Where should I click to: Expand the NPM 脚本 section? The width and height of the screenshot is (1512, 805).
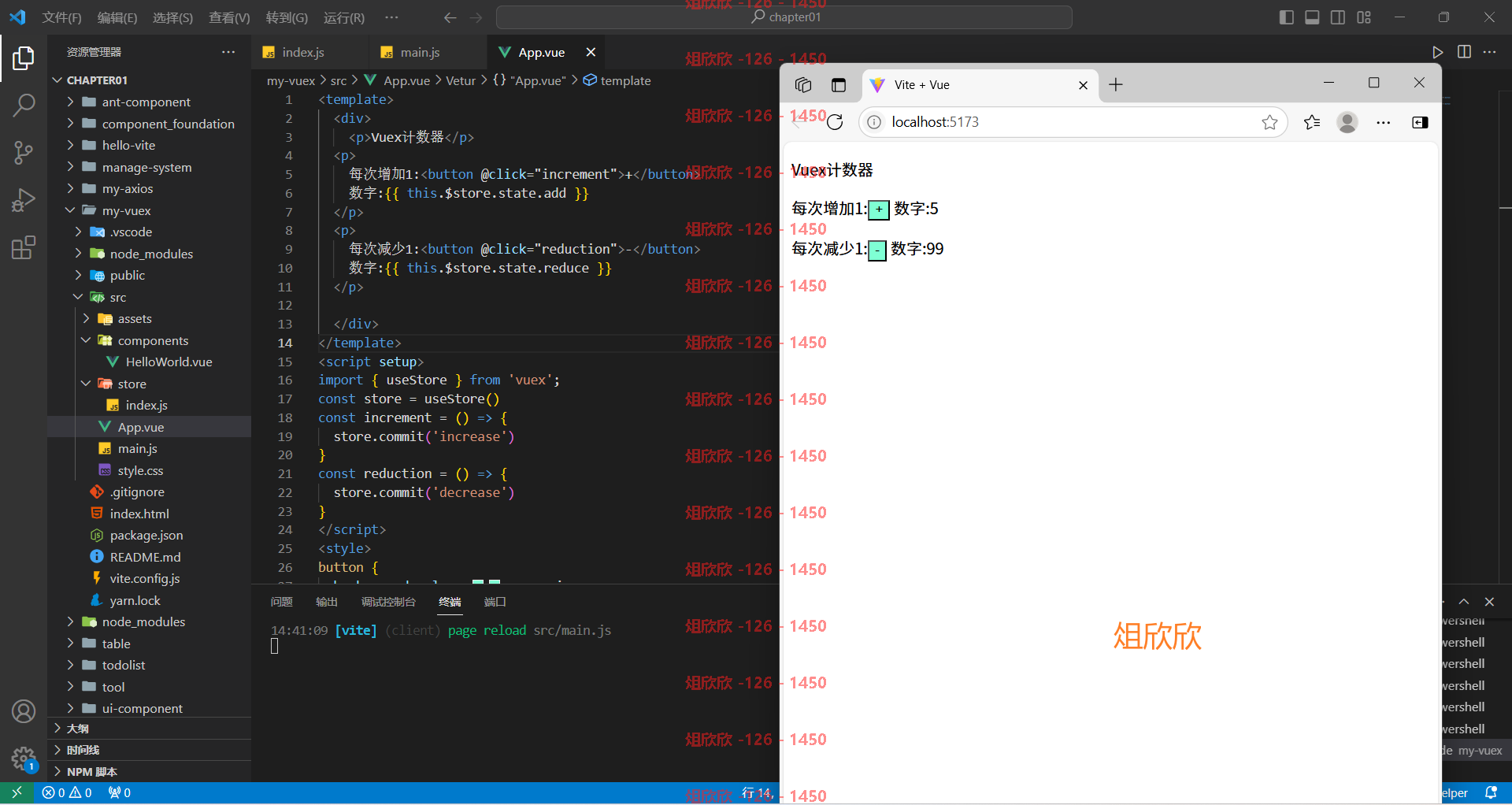click(150, 772)
